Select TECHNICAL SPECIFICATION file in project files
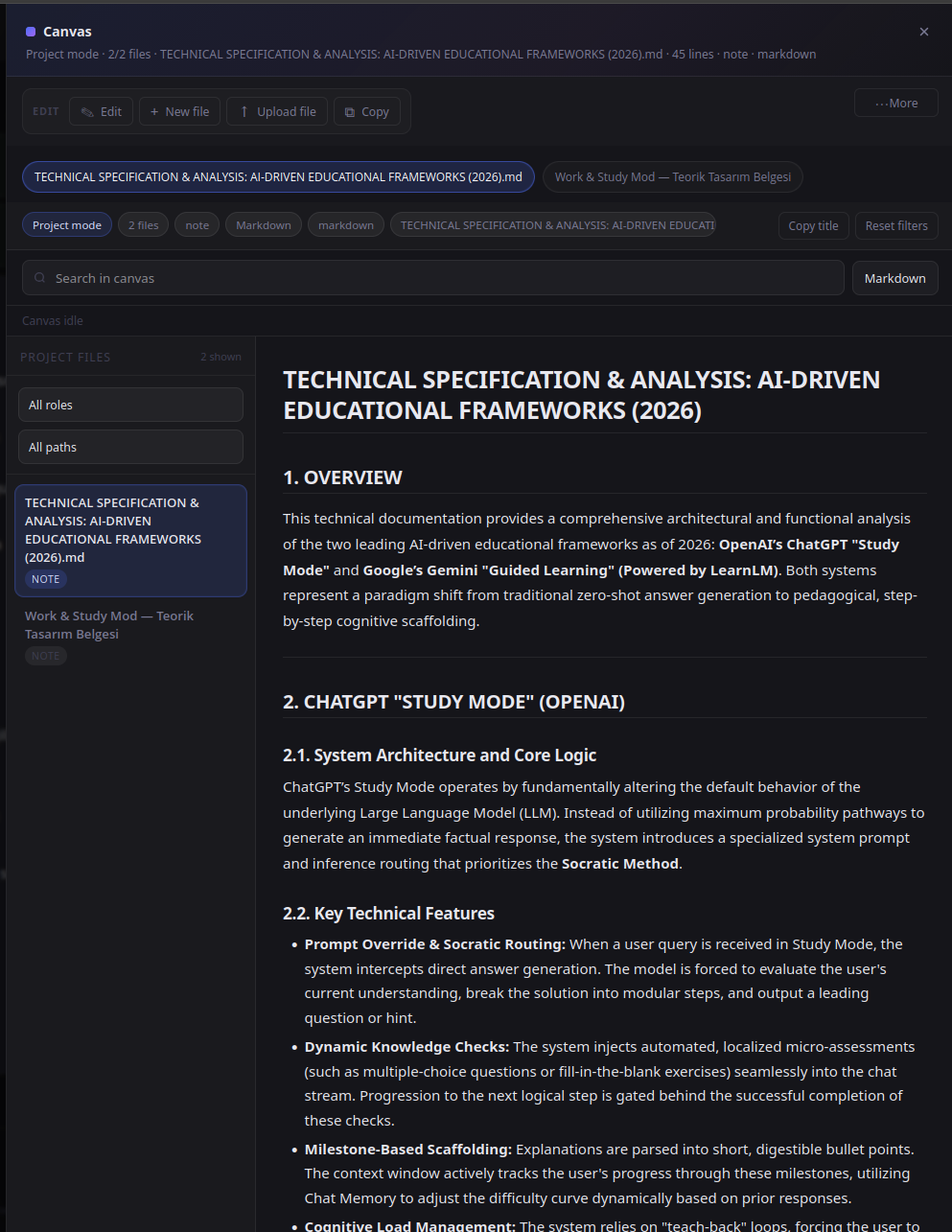Screen dimensions: 952x1232 (130, 541)
